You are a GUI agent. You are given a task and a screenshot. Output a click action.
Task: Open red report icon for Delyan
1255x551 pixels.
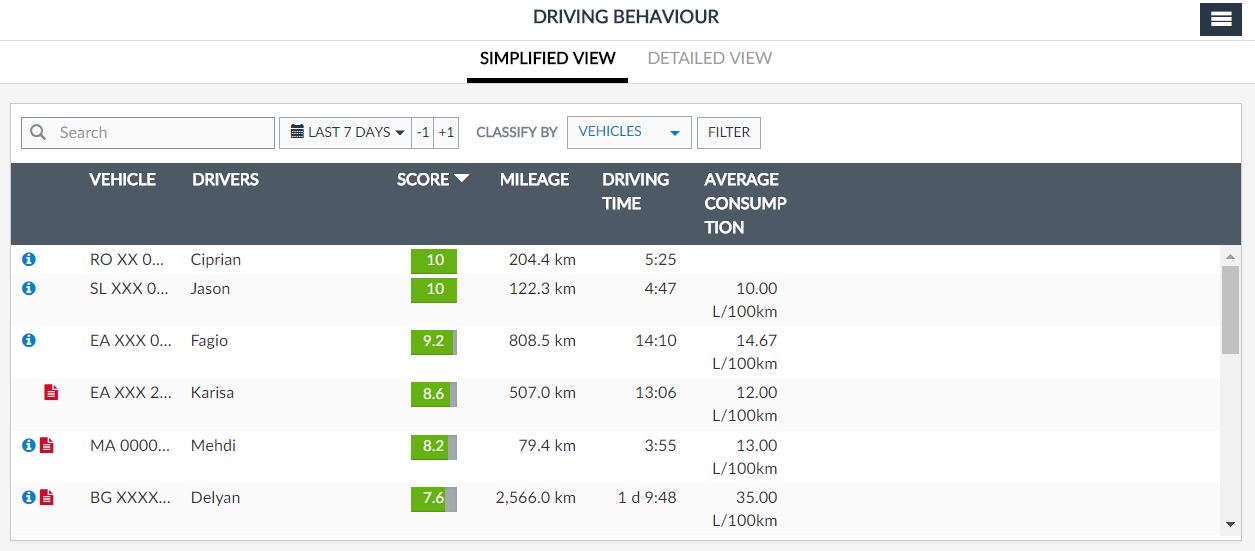point(47,498)
